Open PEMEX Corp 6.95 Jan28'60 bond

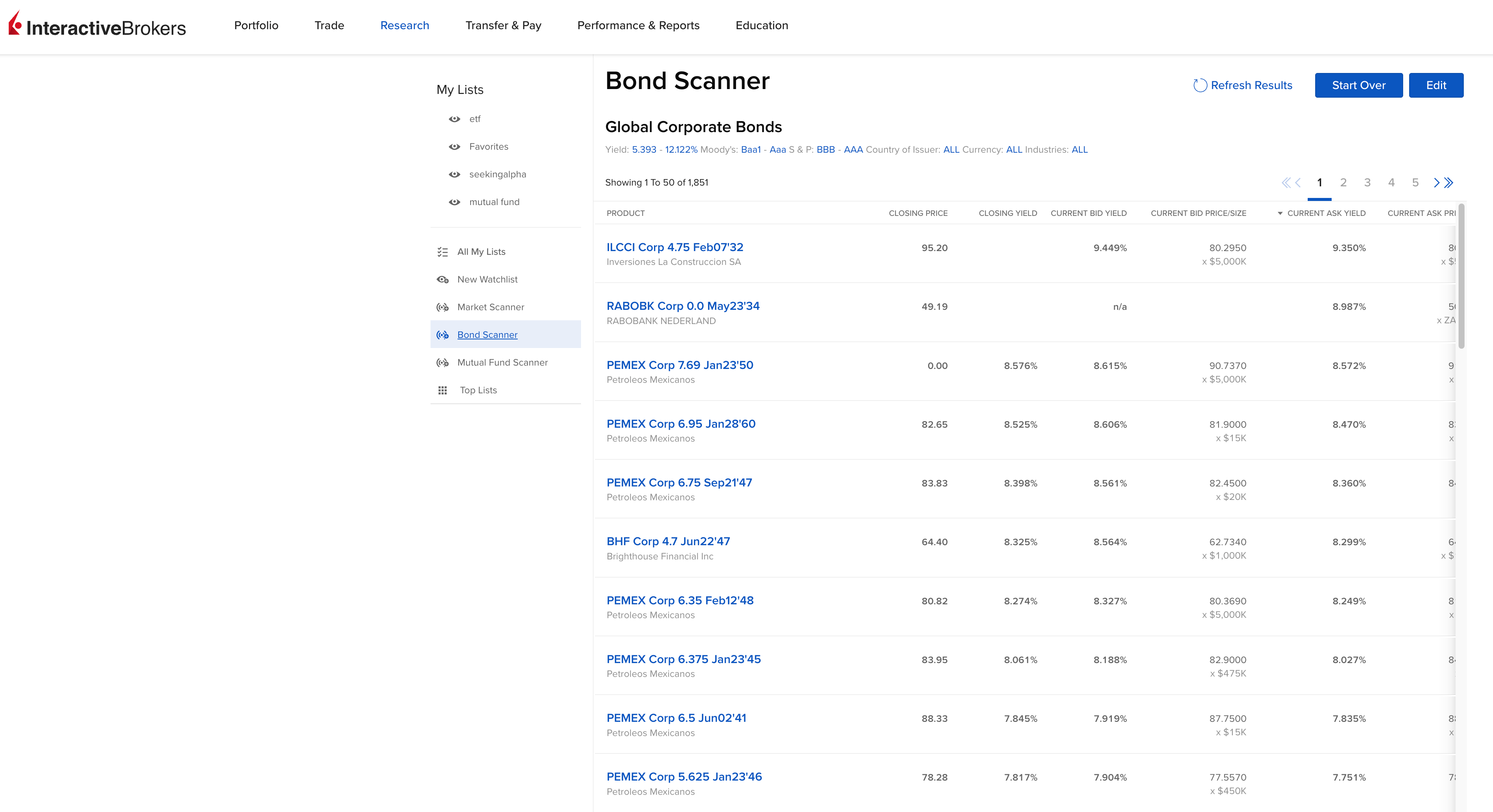click(x=681, y=424)
